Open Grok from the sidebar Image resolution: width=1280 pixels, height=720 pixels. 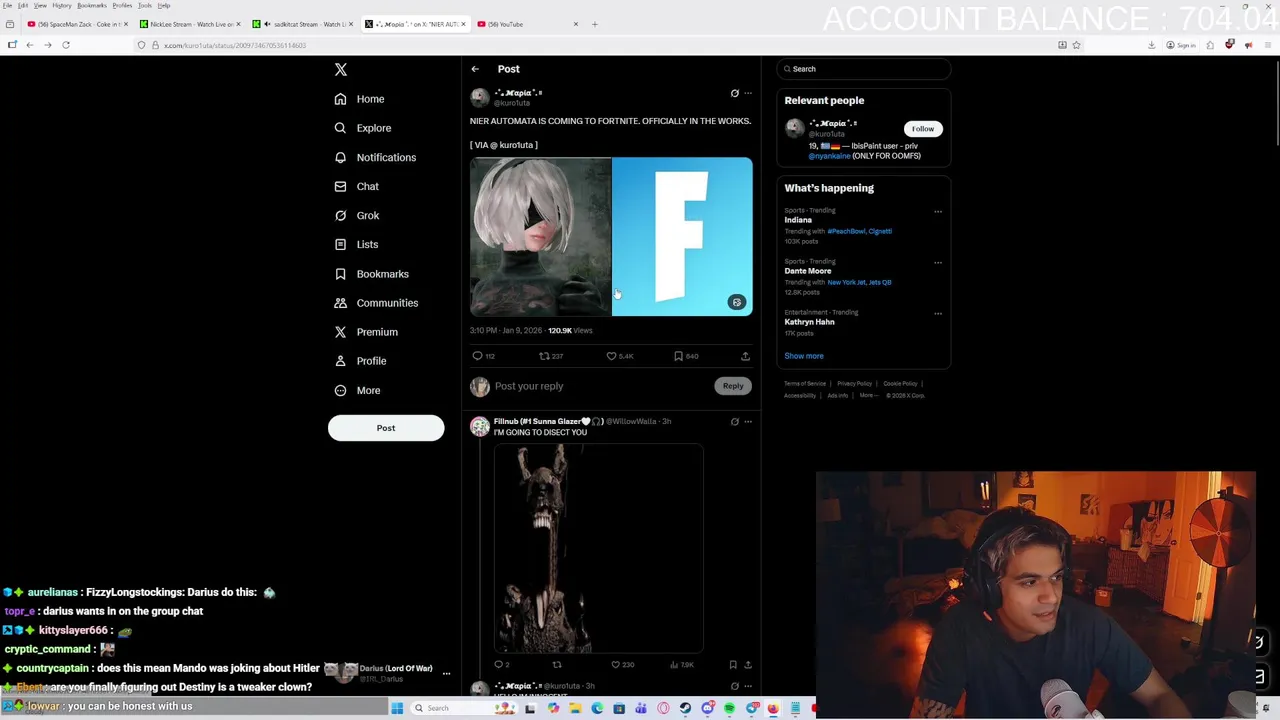coord(357,215)
